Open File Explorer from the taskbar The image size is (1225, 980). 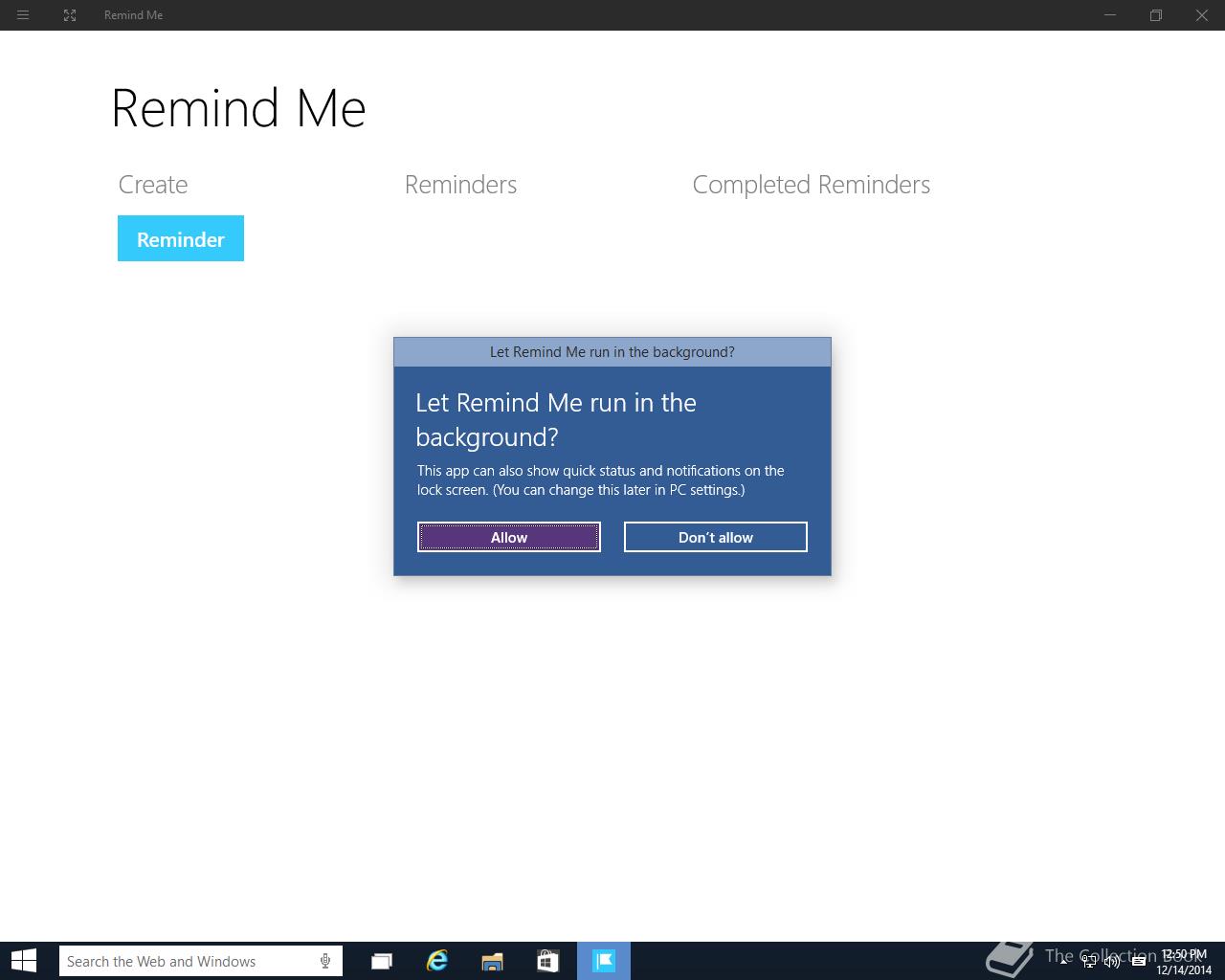(492, 961)
